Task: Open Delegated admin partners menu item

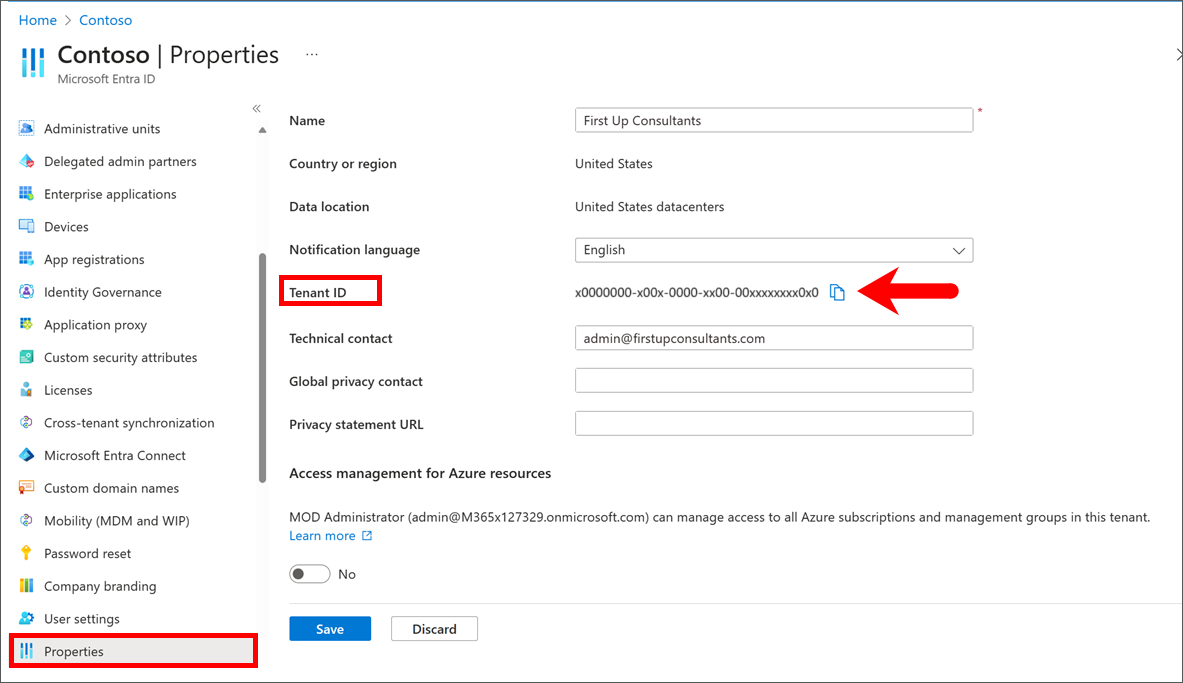Action: 120,161
